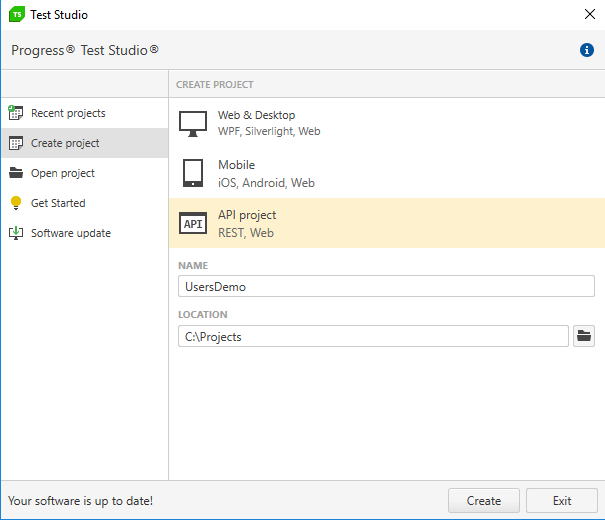
Task: Click the Get Started lightbulb icon
Action: coord(16,203)
